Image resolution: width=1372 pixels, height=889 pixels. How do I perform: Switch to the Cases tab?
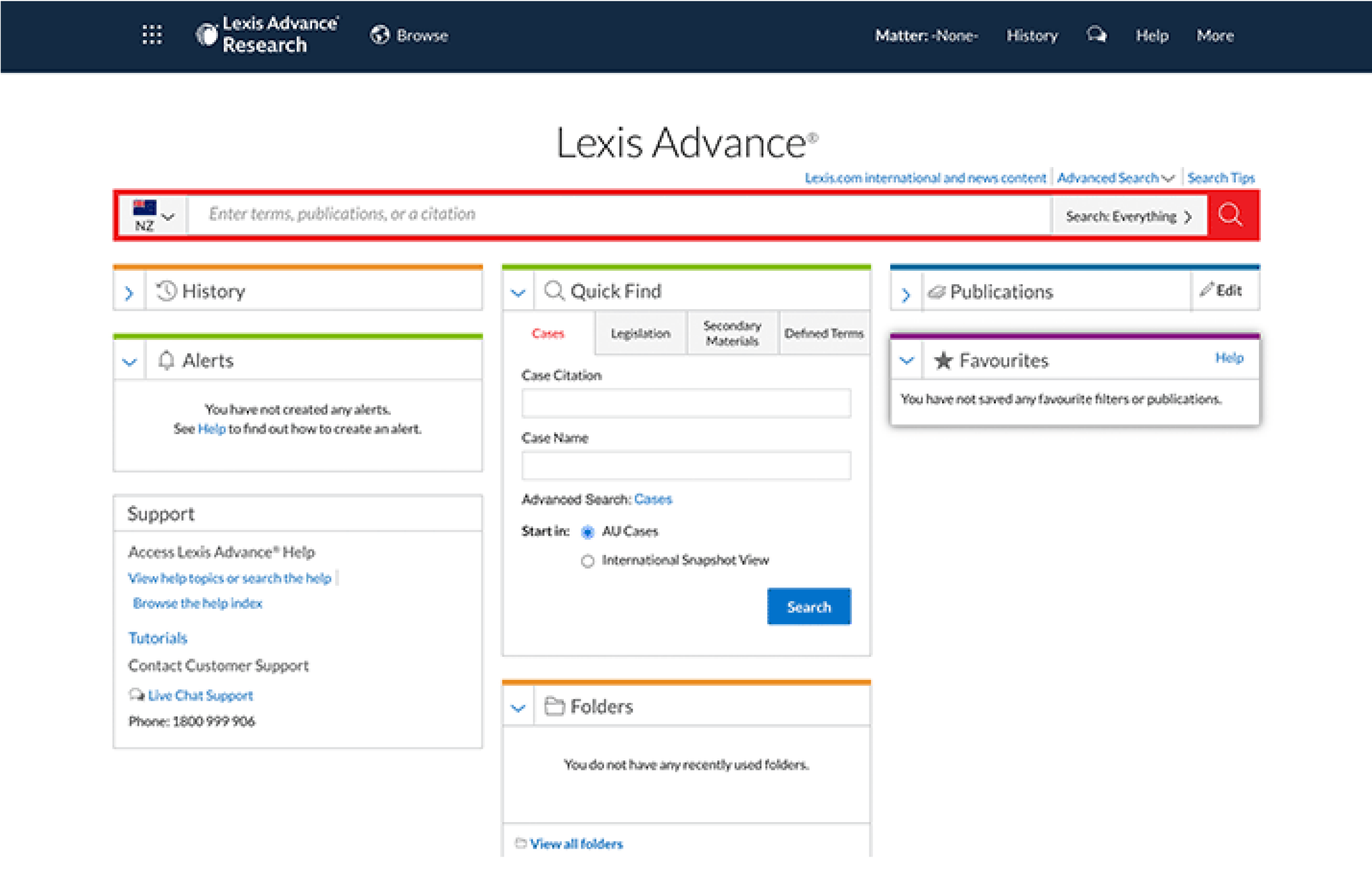point(548,333)
